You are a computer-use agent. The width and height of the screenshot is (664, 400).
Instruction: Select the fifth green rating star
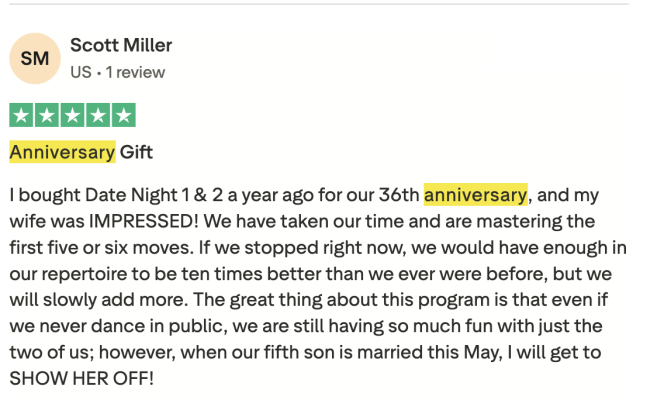[123, 115]
